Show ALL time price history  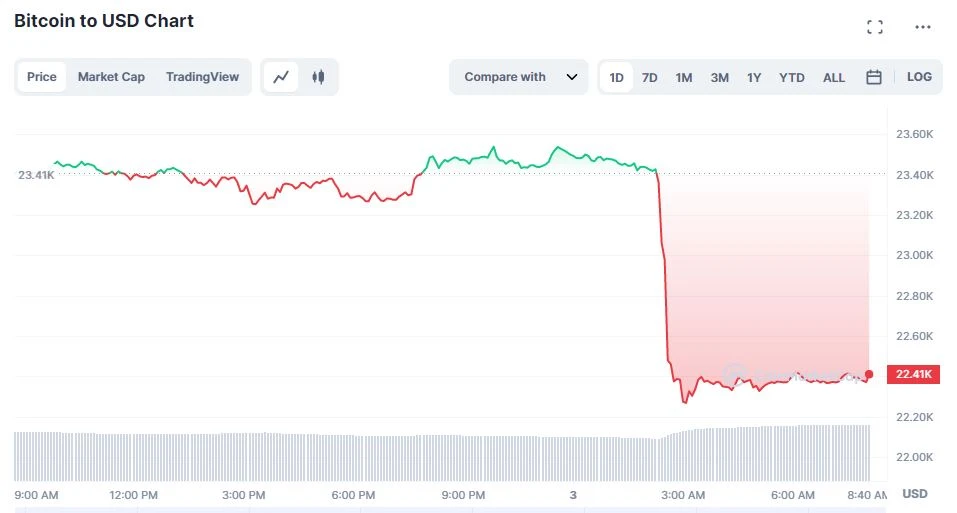(834, 77)
